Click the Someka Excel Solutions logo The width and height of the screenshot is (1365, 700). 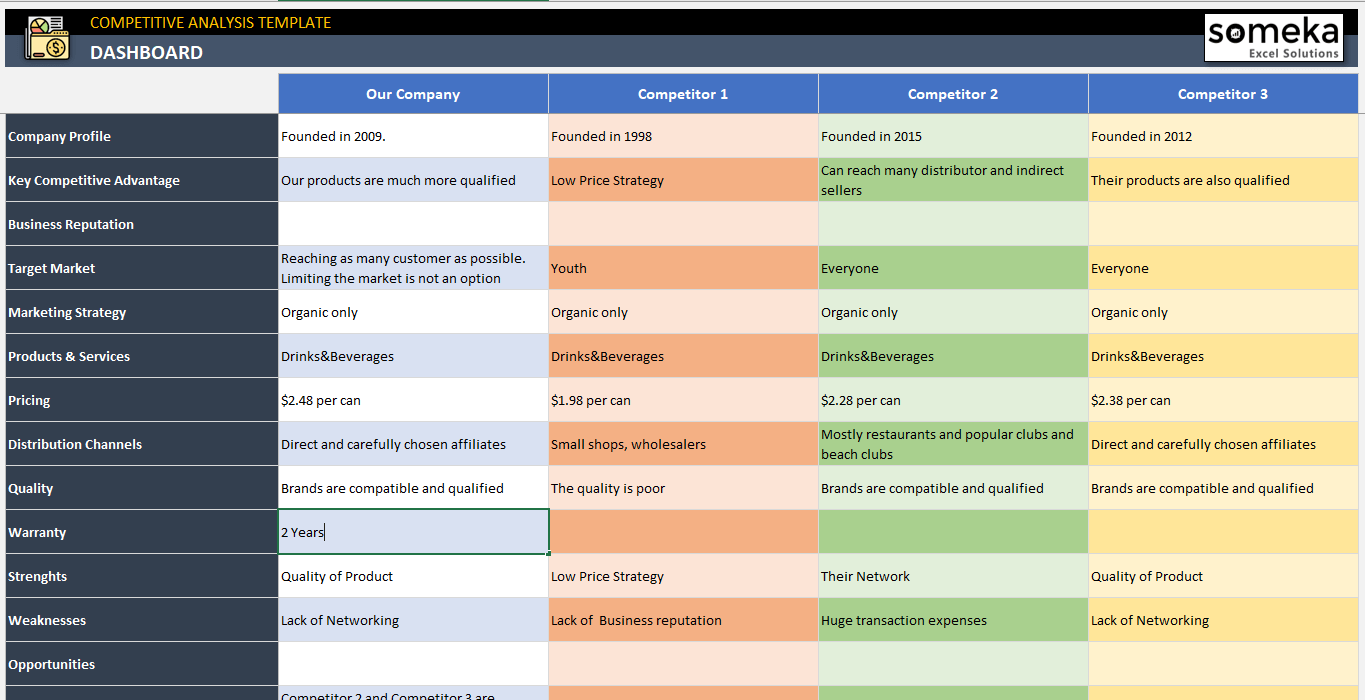pos(1274,36)
